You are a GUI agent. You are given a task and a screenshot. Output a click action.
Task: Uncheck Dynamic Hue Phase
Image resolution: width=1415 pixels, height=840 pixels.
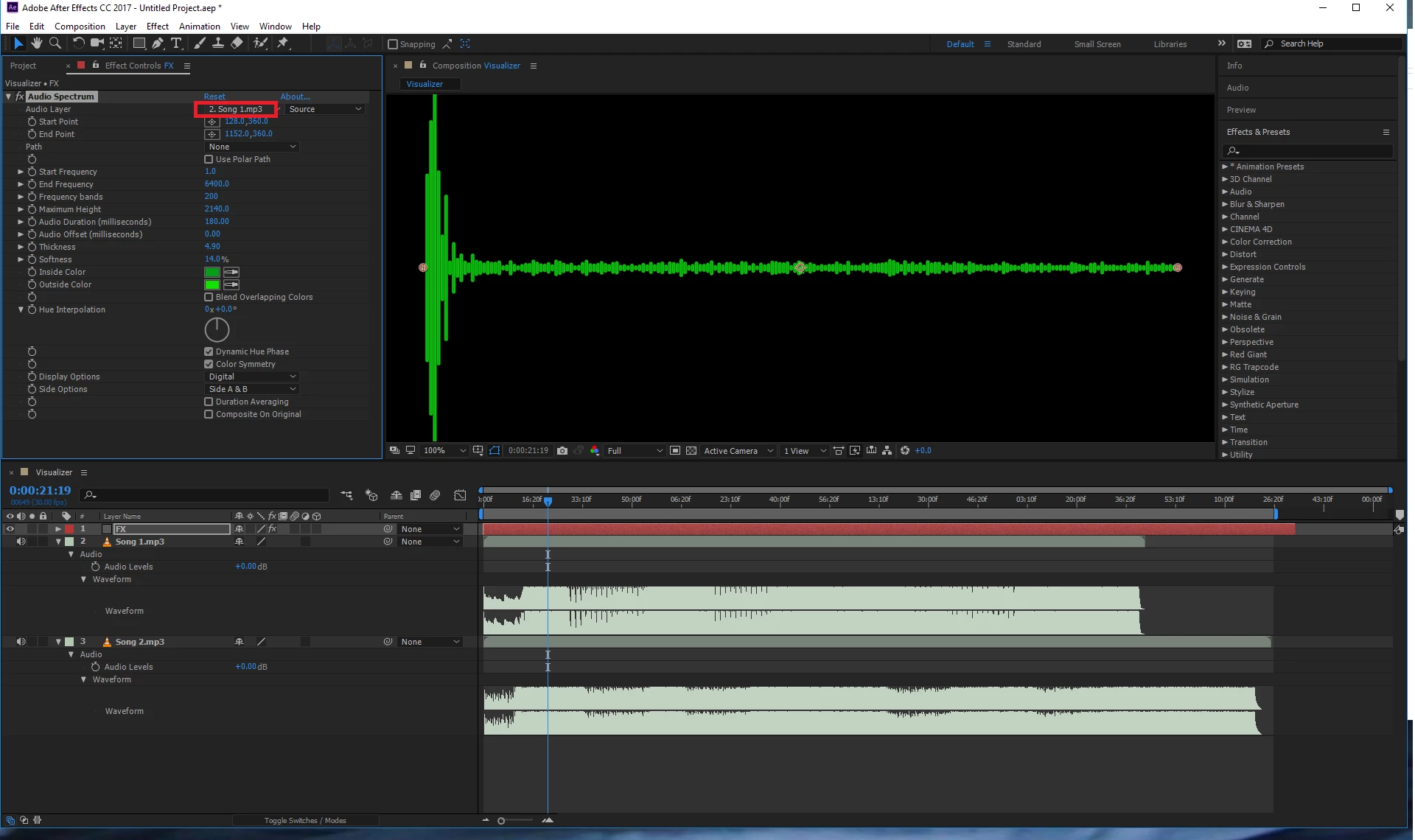pyautogui.click(x=209, y=351)
